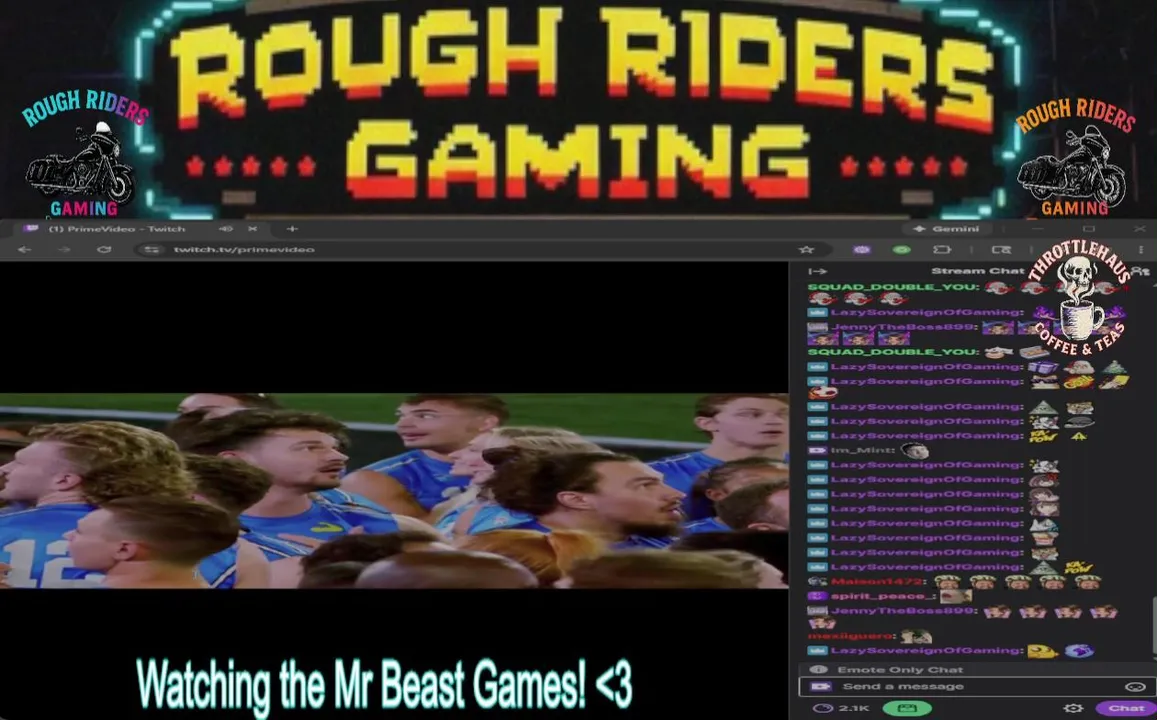This screenshot has width=1157, height=720.
Task: Close the PrimeVideo - Twitch tab
Action: click(252, 229)
